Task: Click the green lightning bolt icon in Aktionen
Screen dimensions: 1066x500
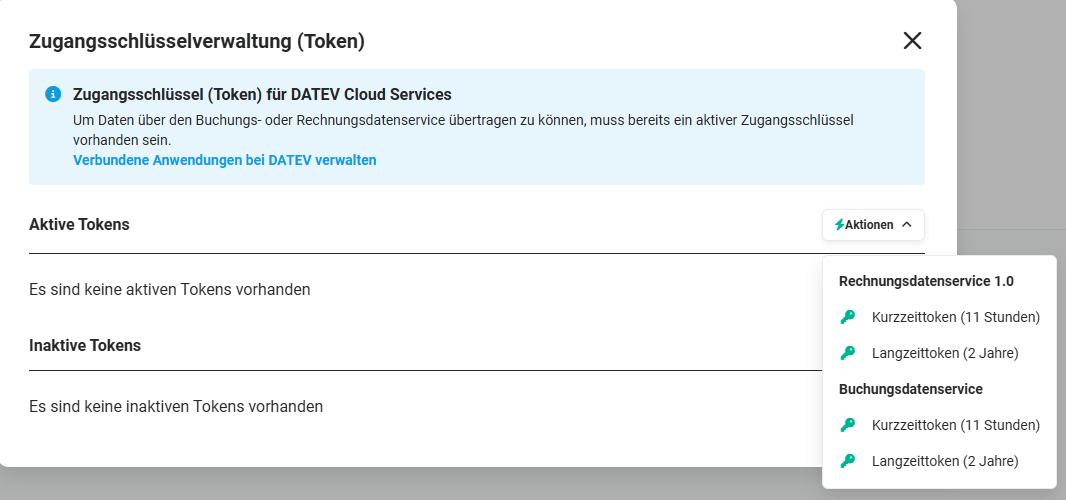Action: 840,224
